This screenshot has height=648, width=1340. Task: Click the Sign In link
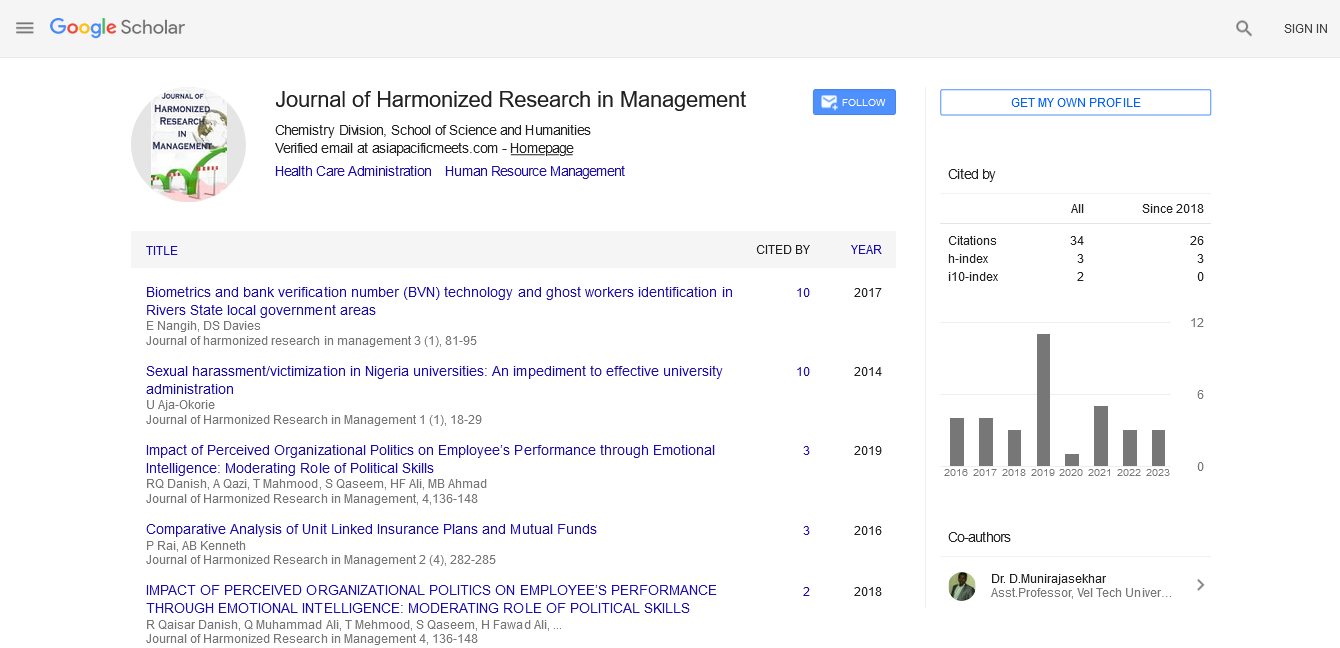coord(1305,29)
